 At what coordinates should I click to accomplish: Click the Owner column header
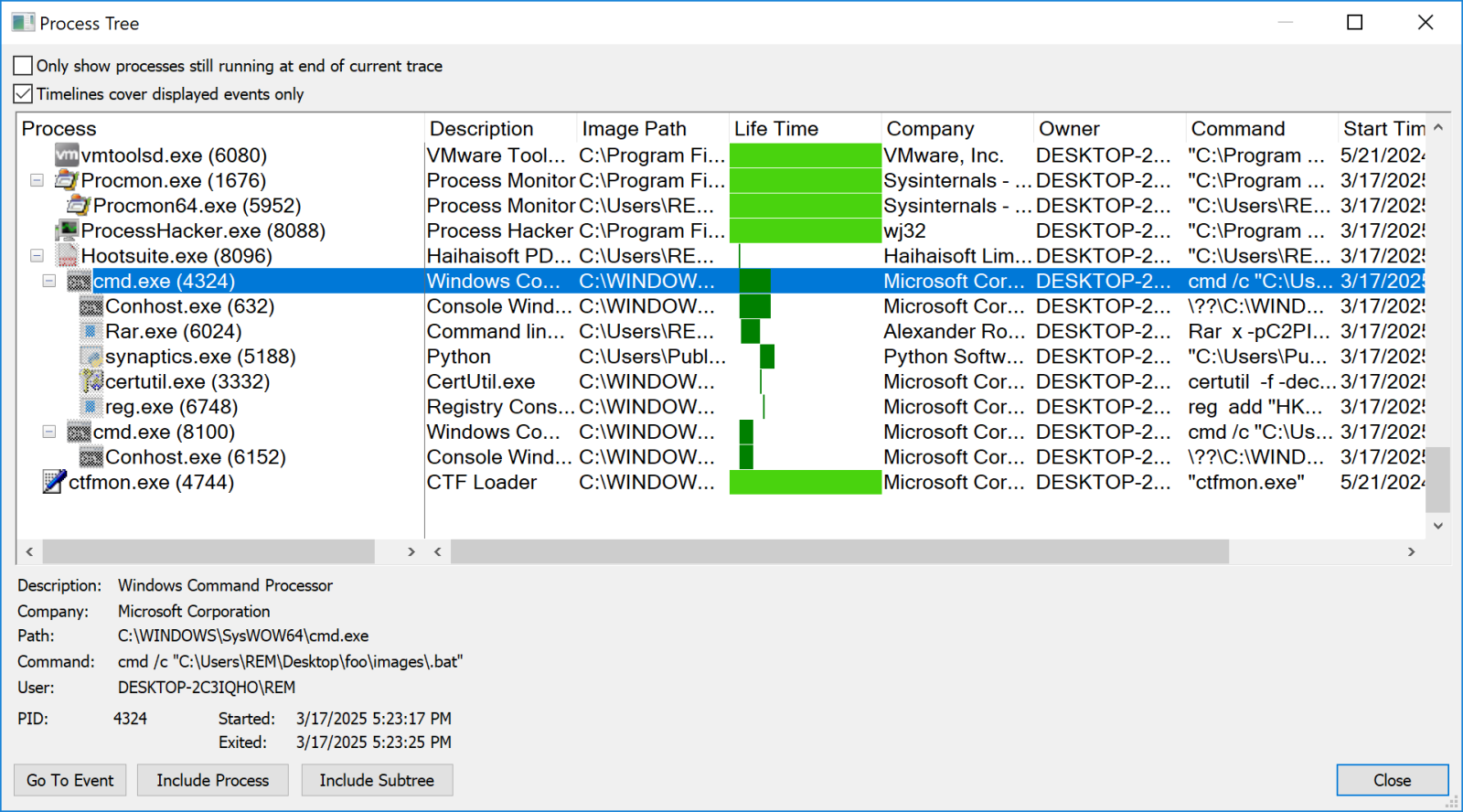click(1110, 128)
